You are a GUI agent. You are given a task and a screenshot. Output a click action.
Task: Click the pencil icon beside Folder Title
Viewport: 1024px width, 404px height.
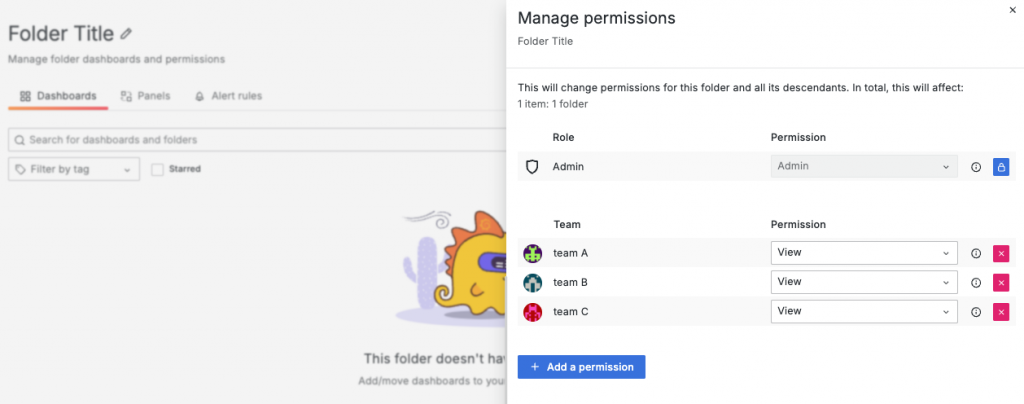tap(126, 33)
